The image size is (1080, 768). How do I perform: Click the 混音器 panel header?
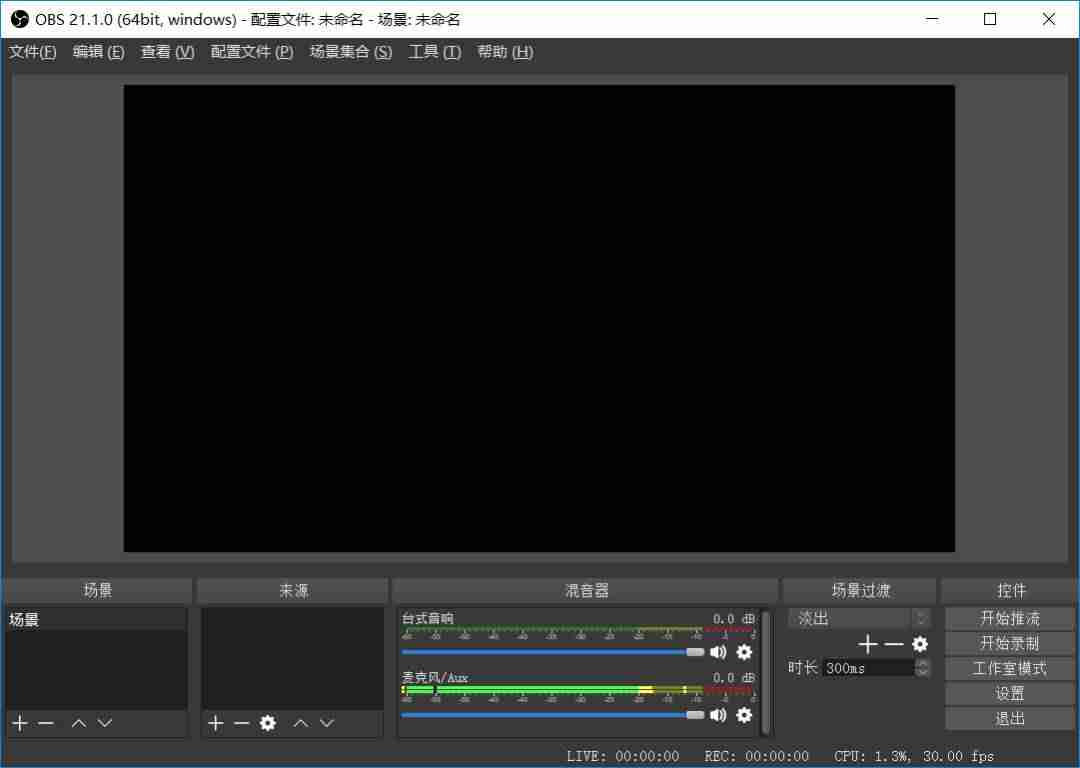(x=586, y=590)
